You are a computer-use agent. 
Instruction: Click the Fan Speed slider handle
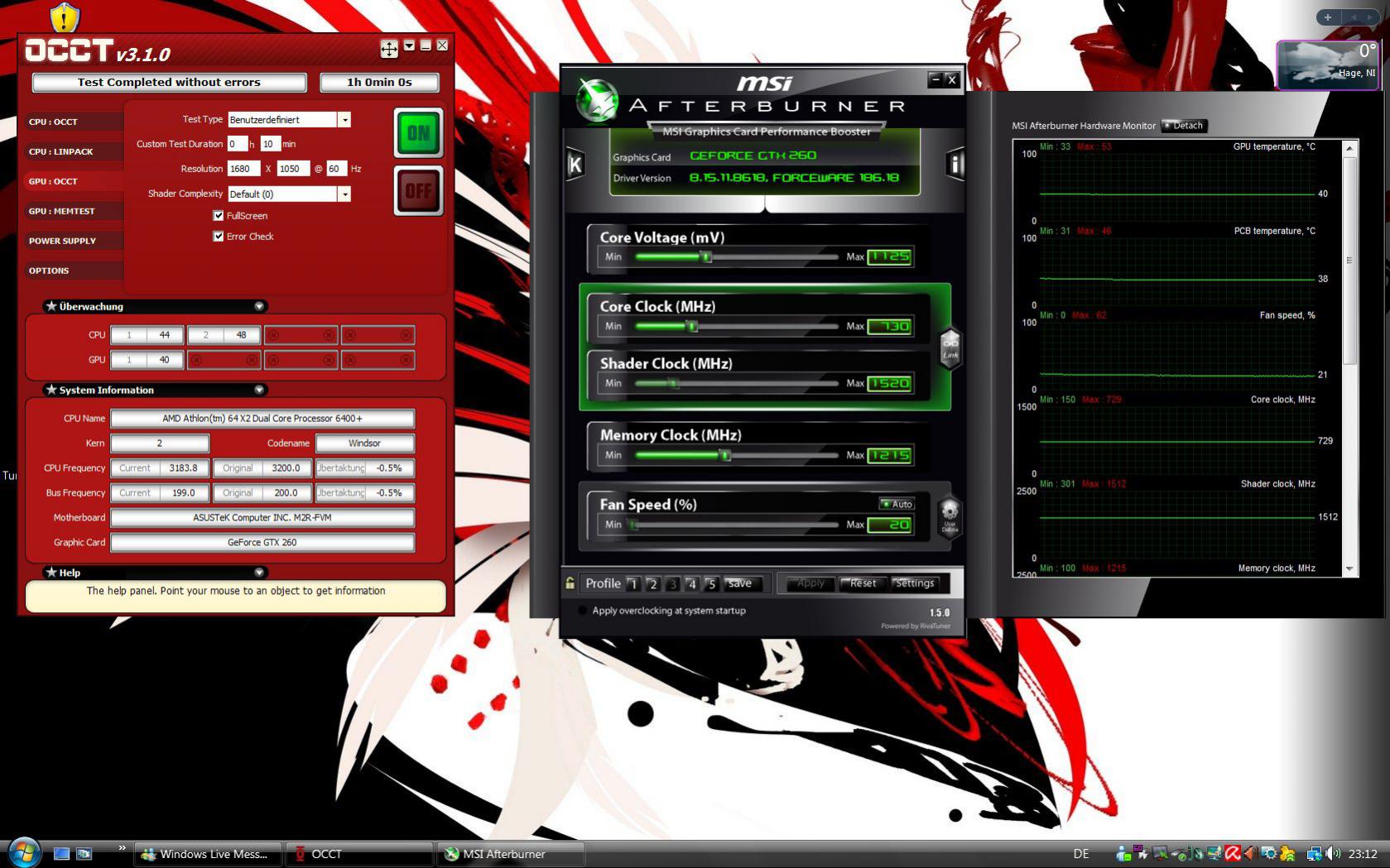click(x=632, y=525)
